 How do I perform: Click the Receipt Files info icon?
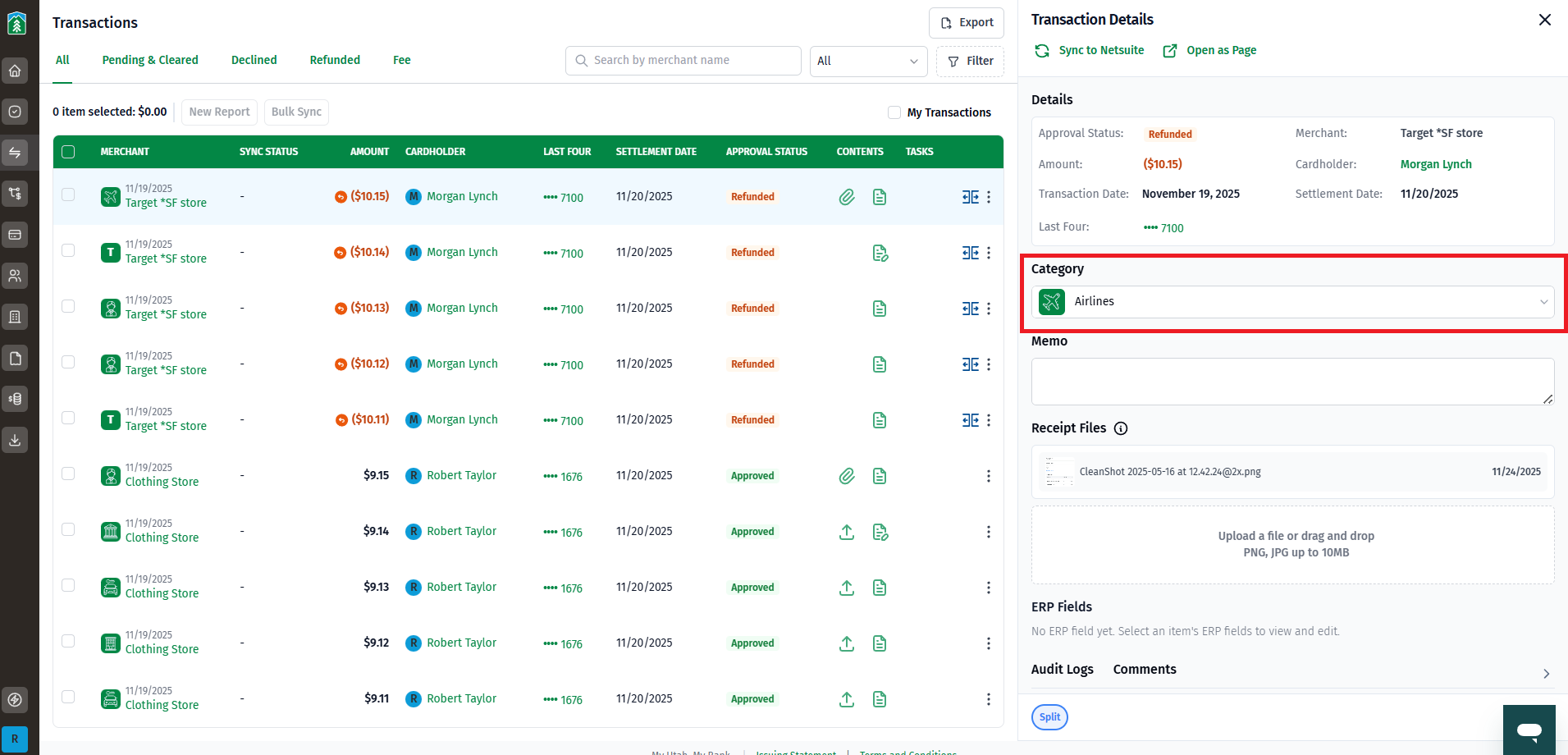(x=1121, y=428)
